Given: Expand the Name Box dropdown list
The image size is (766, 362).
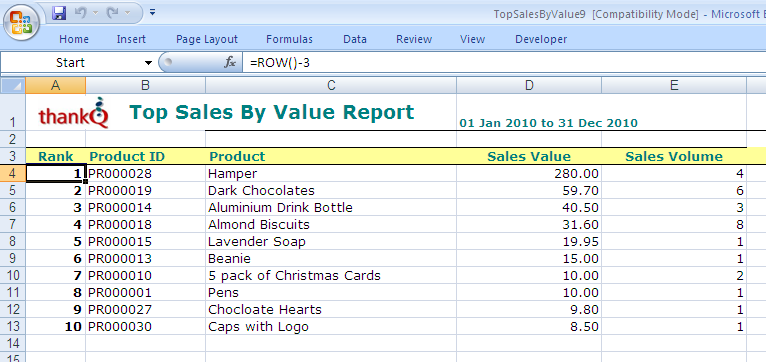Looking at the screenshot, I should 148,63.
